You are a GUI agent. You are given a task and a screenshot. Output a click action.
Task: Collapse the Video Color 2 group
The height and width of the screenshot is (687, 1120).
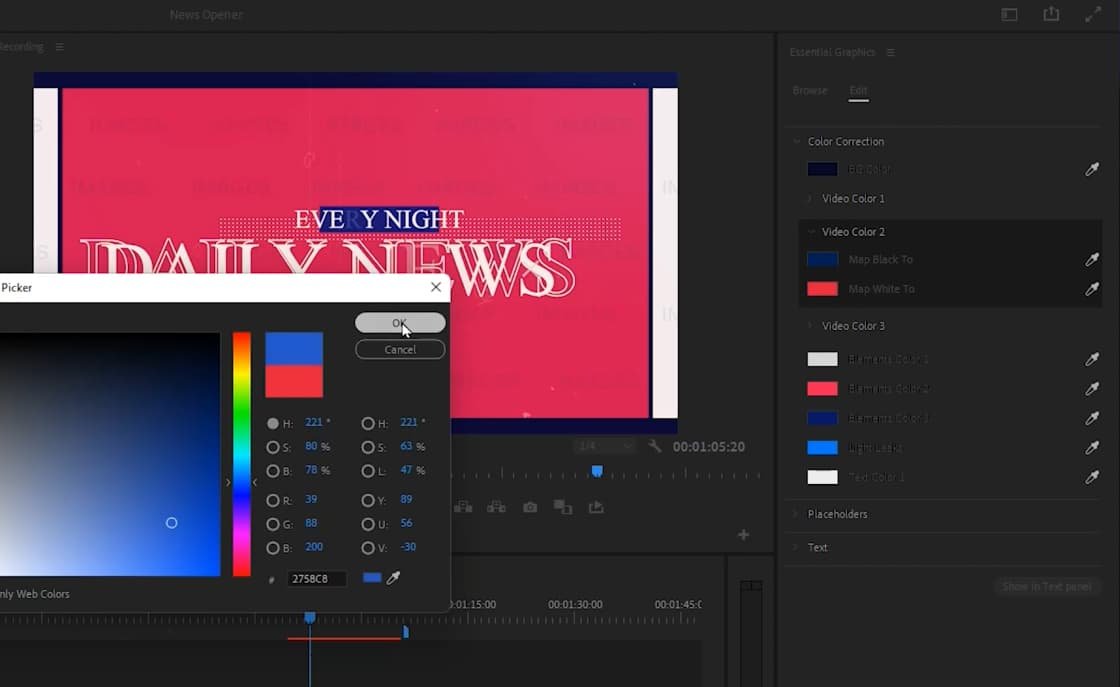pos(811,232)
